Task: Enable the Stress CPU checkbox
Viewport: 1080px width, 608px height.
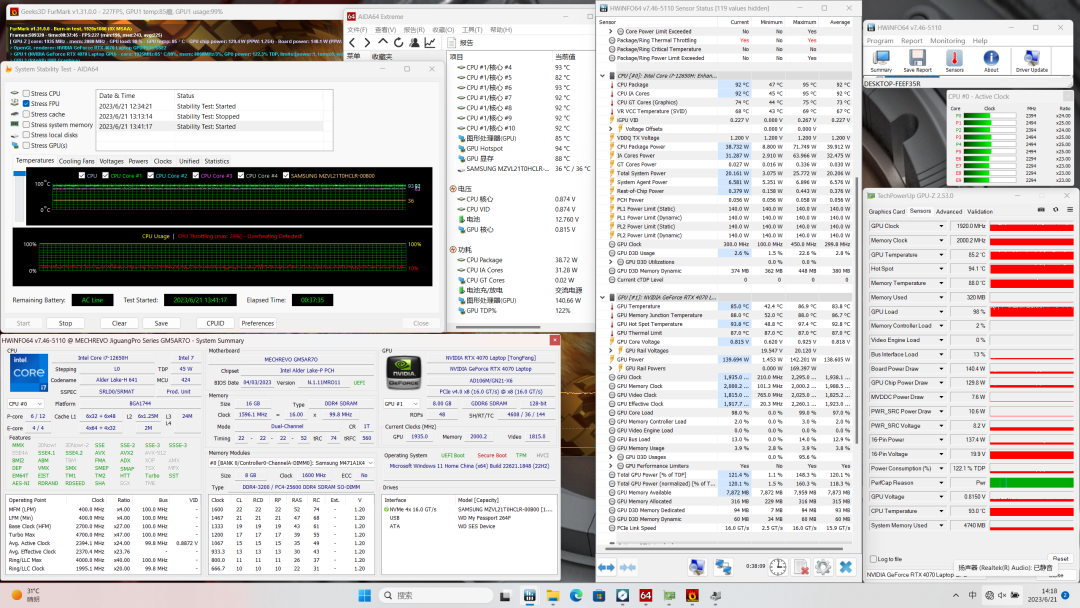Action: click(x=26, y=93)
